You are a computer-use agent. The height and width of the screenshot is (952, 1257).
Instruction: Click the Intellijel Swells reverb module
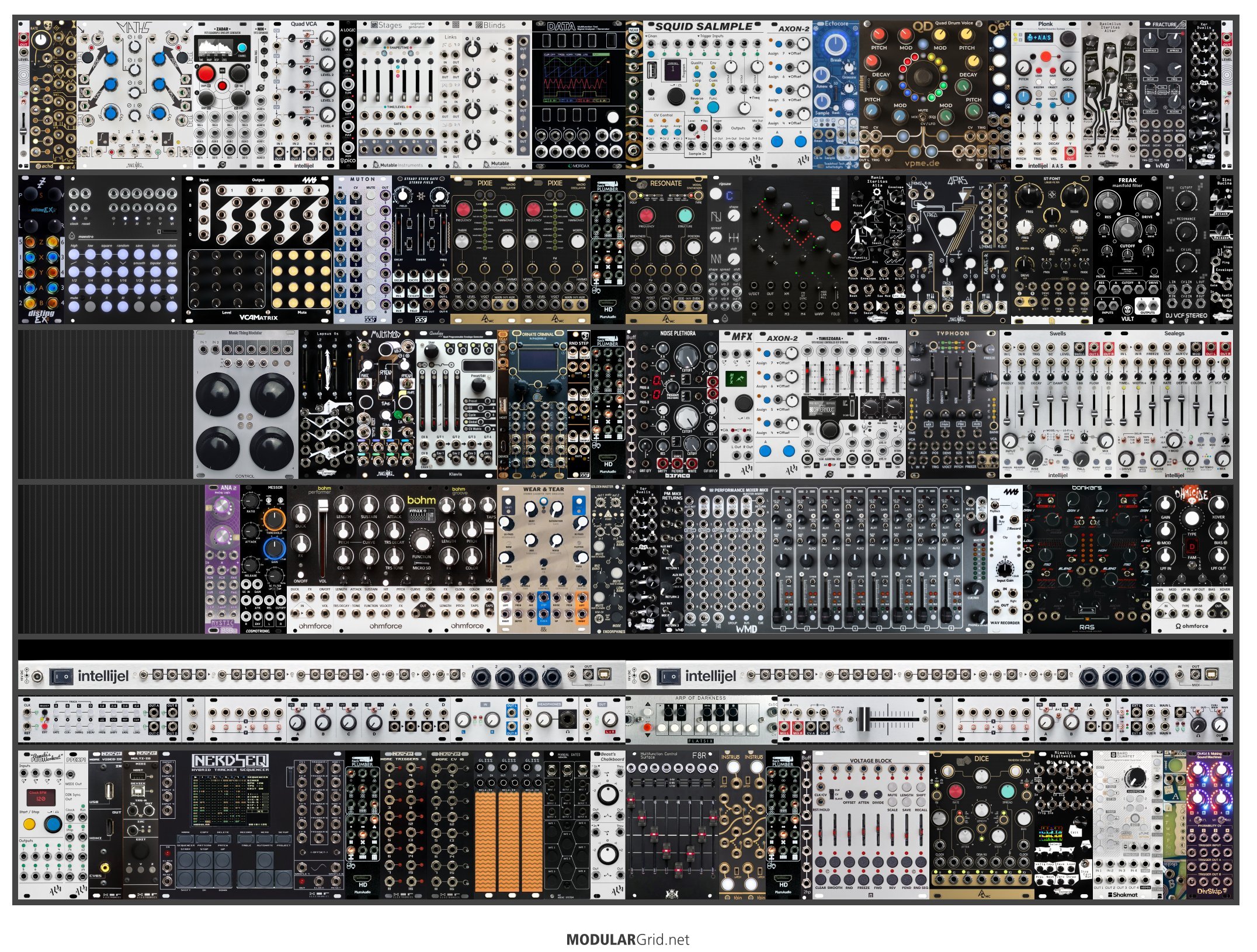tap(1057, 404)
